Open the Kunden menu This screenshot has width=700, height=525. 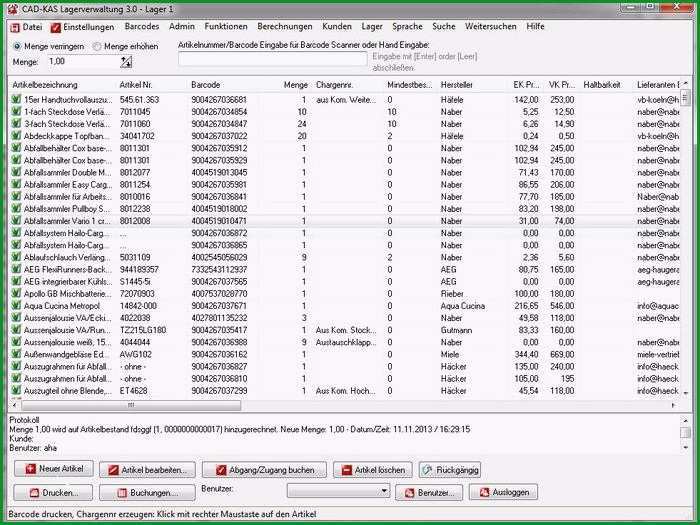(x=337, y=27)
